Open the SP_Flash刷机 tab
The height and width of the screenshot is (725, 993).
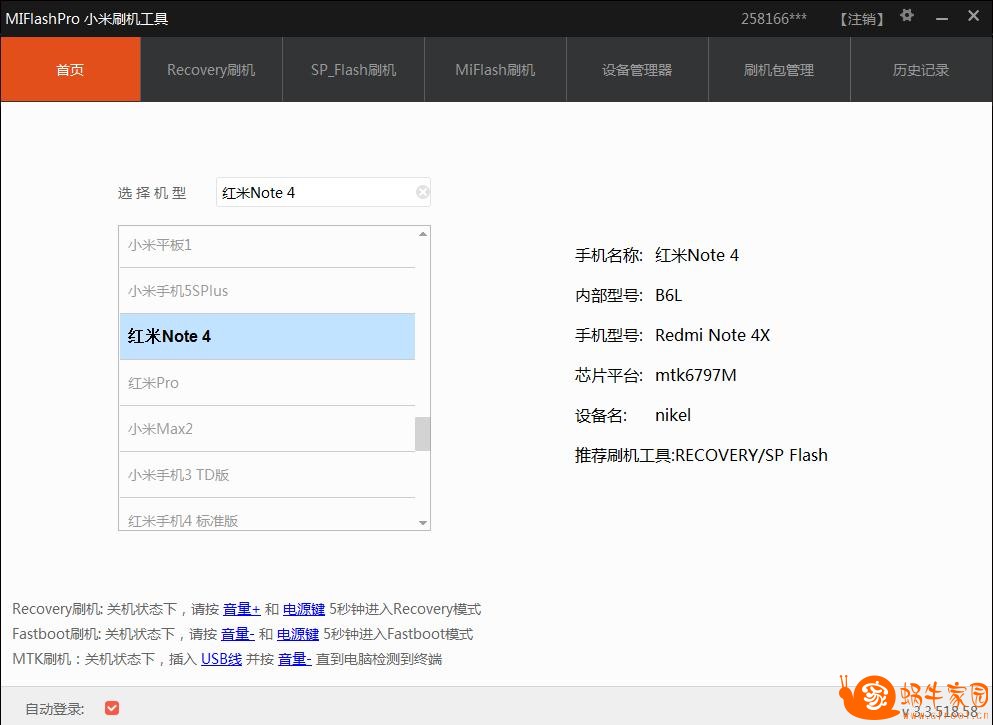(353, 69)
